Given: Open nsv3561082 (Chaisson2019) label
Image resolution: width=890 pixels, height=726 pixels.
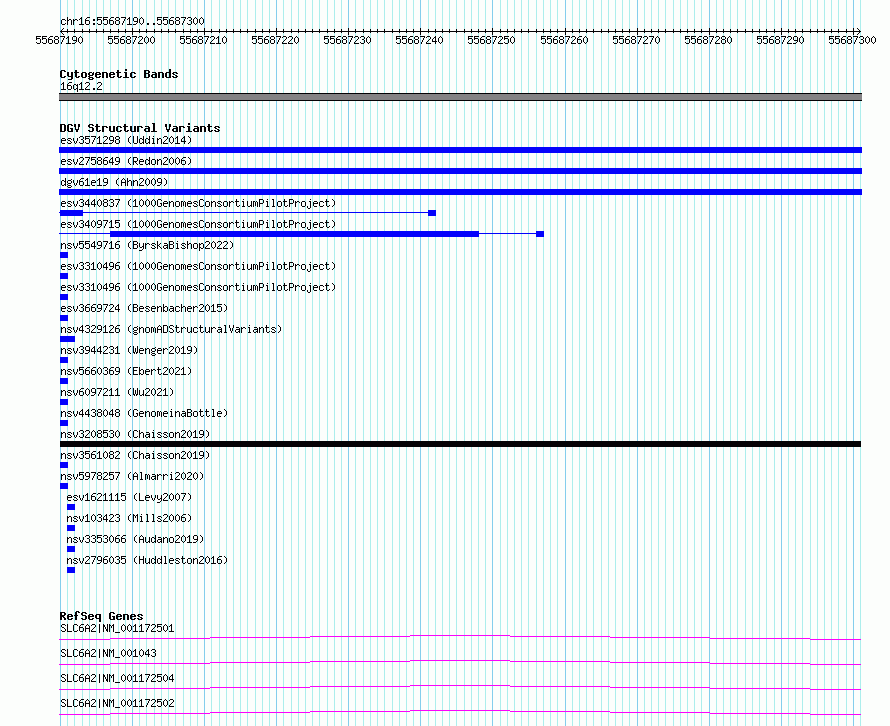Looking at the screenshot, I should coord(135,455).
